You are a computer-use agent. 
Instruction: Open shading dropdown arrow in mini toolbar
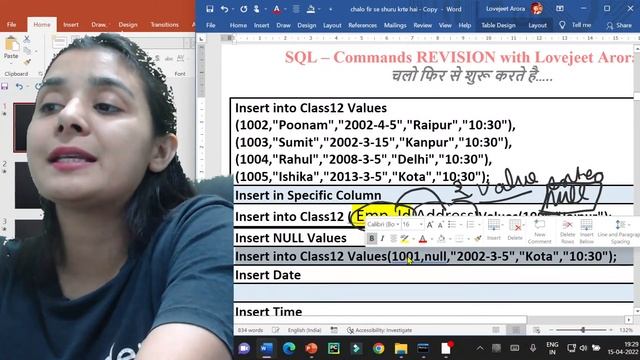[450, 239]
